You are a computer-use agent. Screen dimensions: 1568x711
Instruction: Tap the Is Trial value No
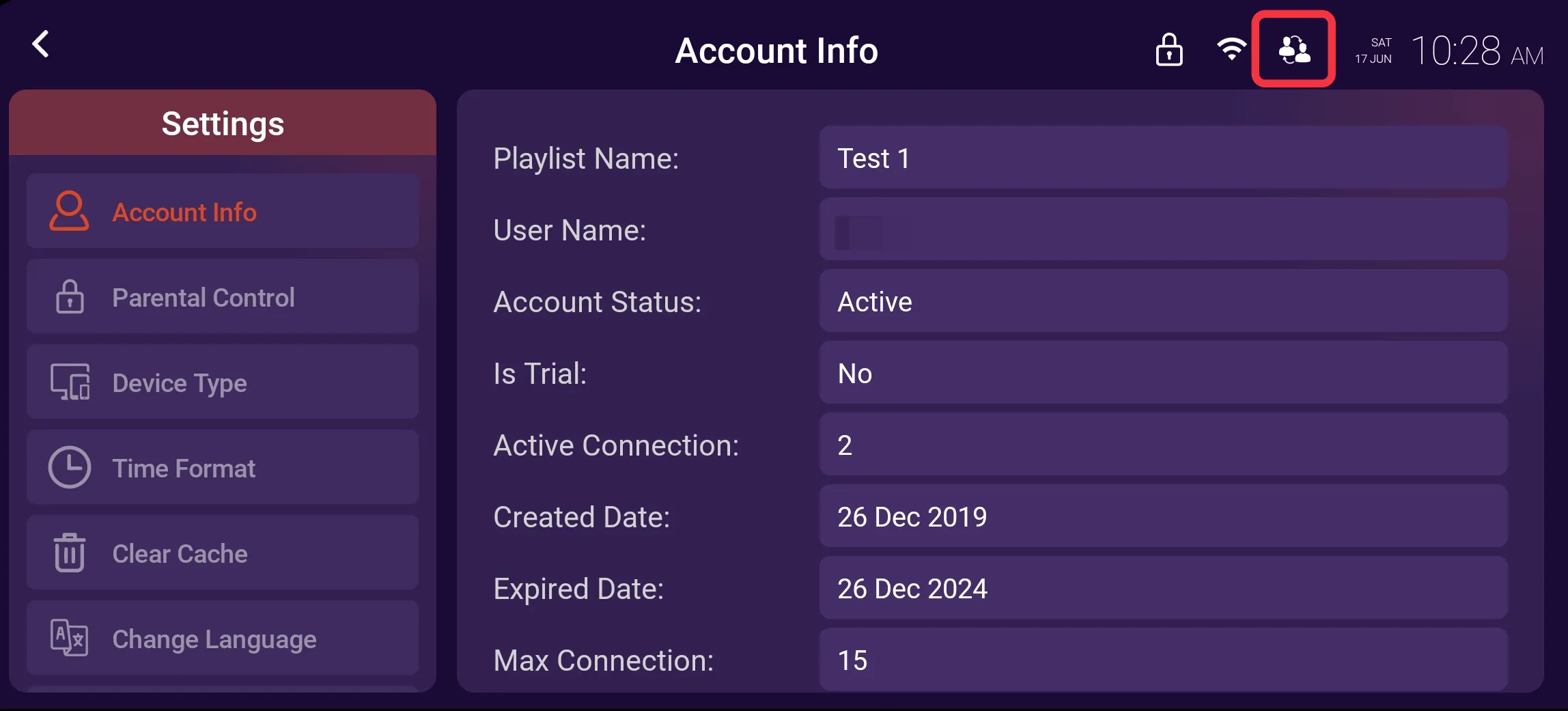pos(1163,373)
